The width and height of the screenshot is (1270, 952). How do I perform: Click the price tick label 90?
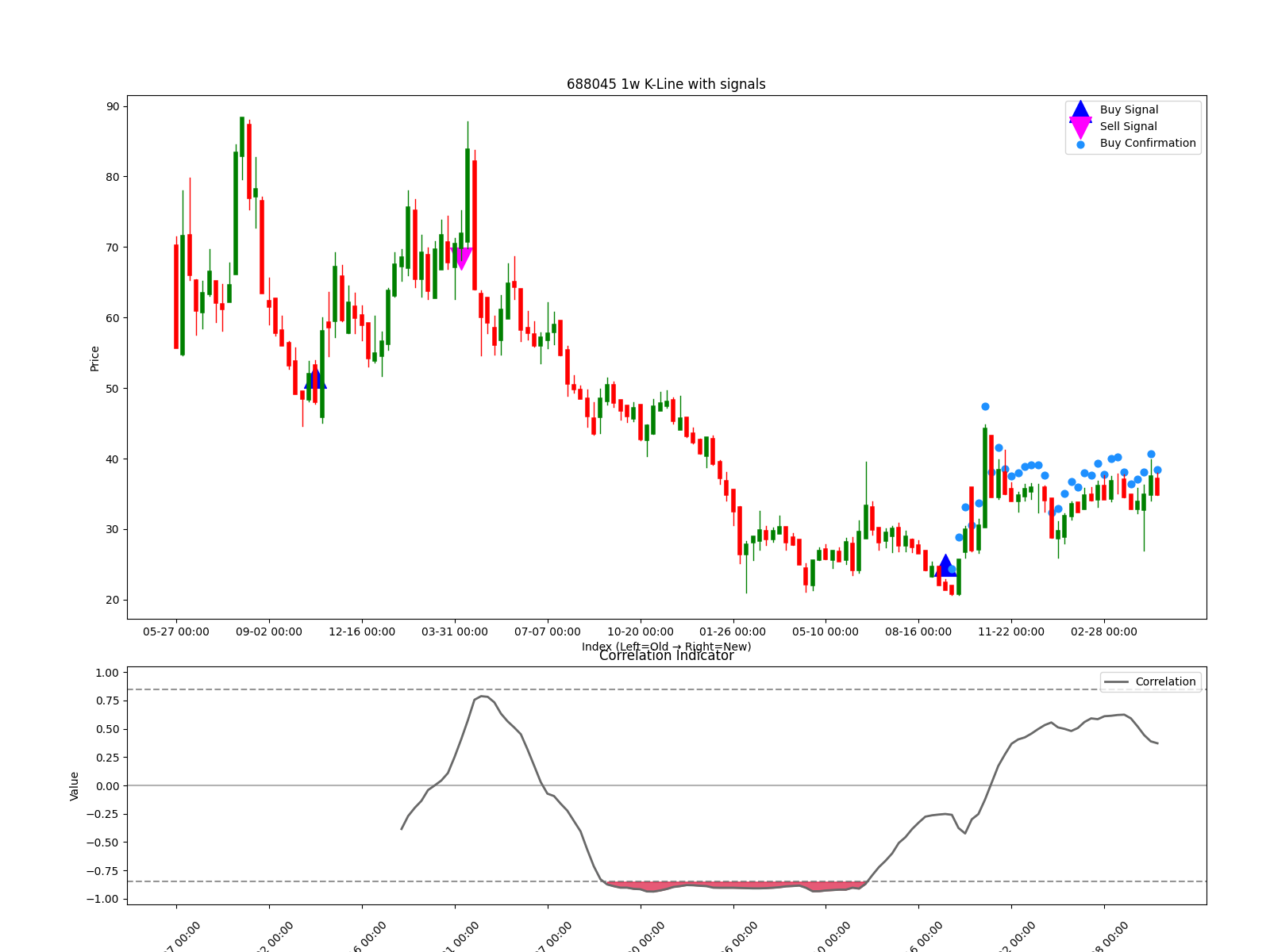(113, 106)
